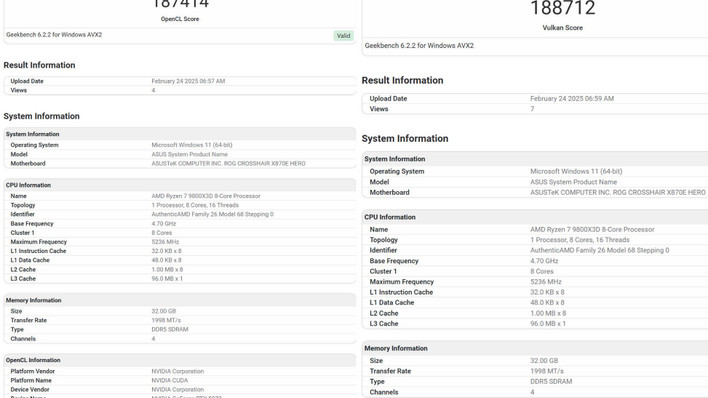Select AMD Ryzen 7 9800X3D name in OpenCL result
Screen dimensions: 708x398
click(x=206, y=196)
